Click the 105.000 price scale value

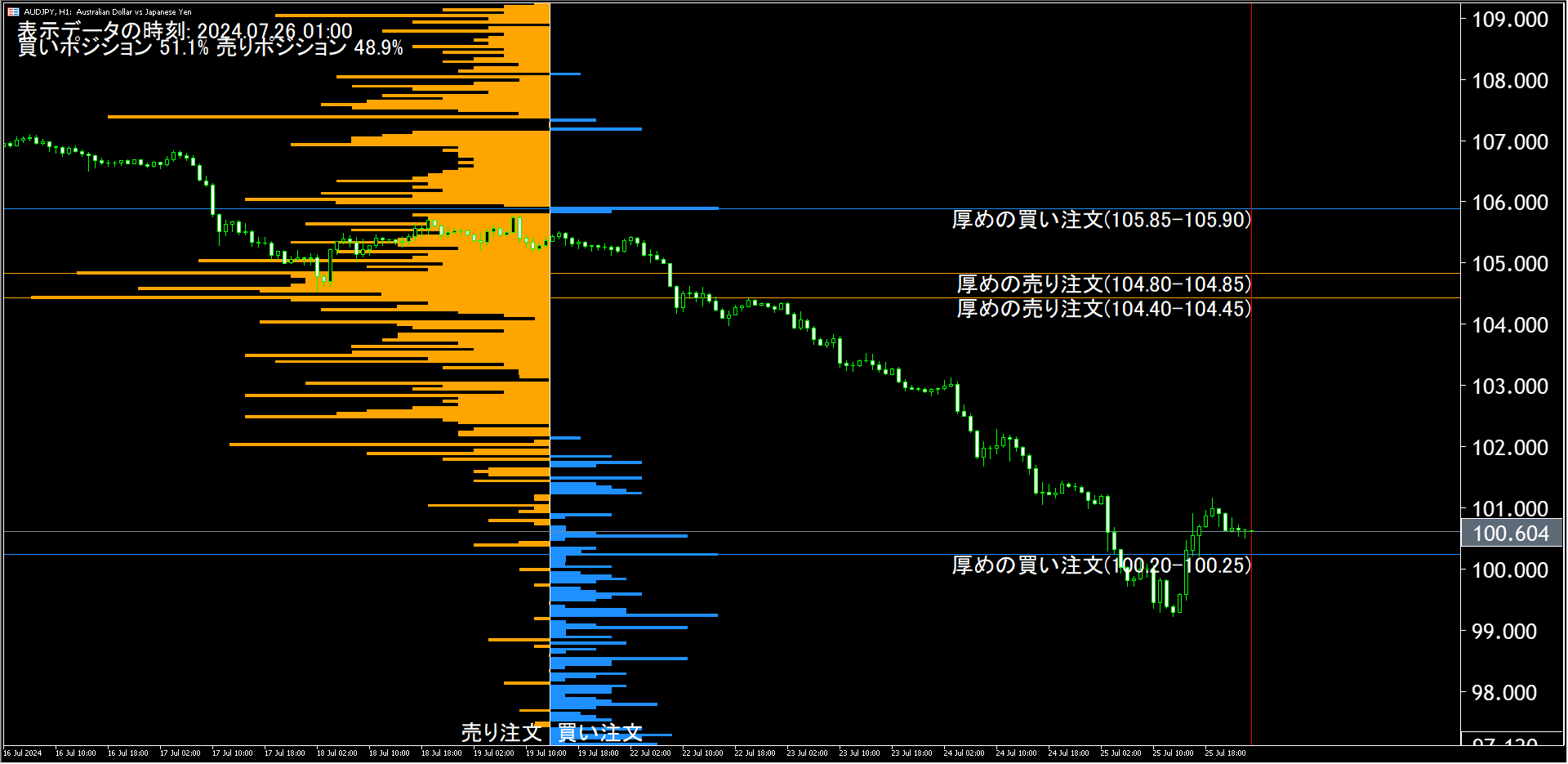1510,264
